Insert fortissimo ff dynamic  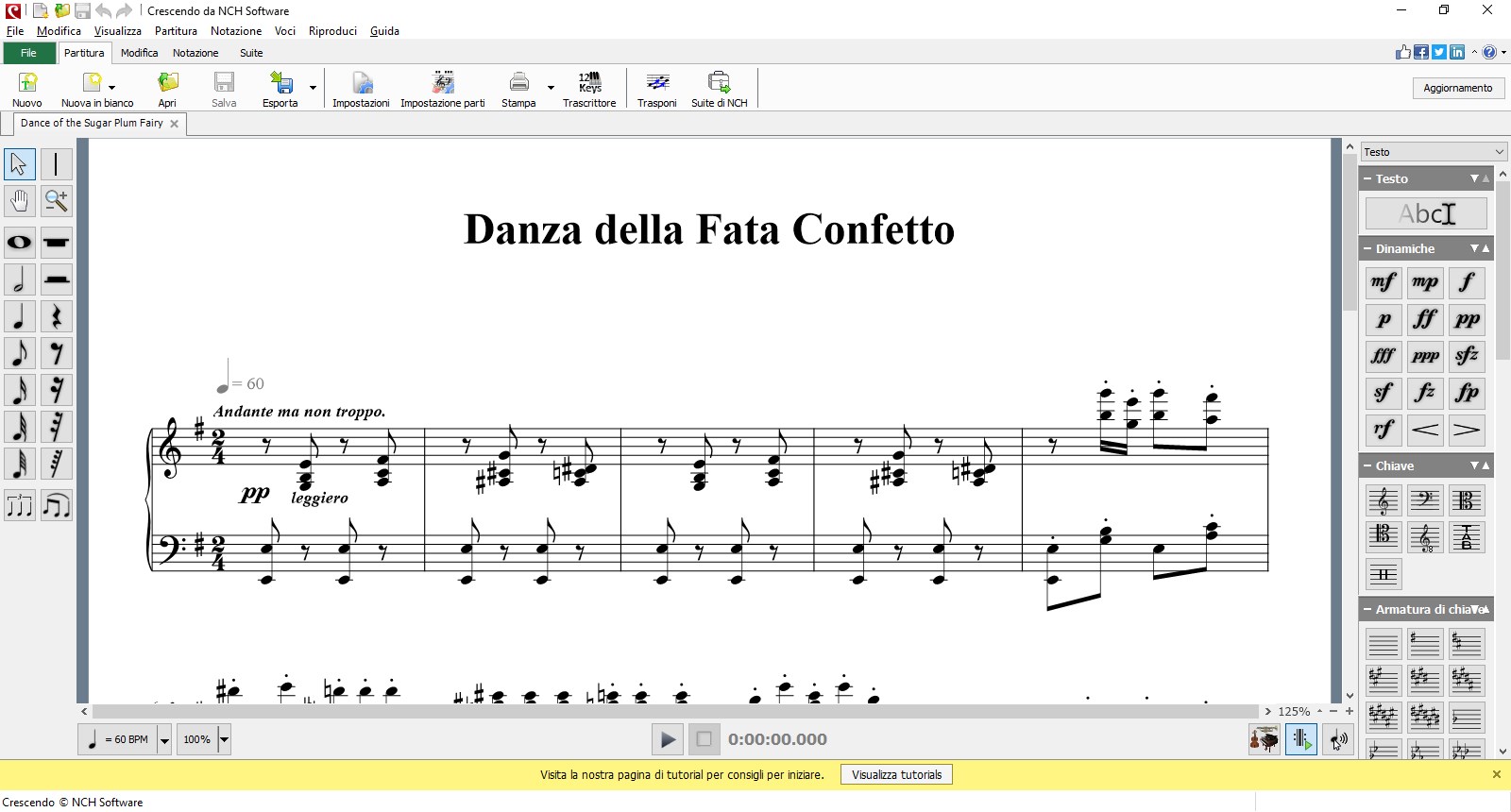[1425, 319]
